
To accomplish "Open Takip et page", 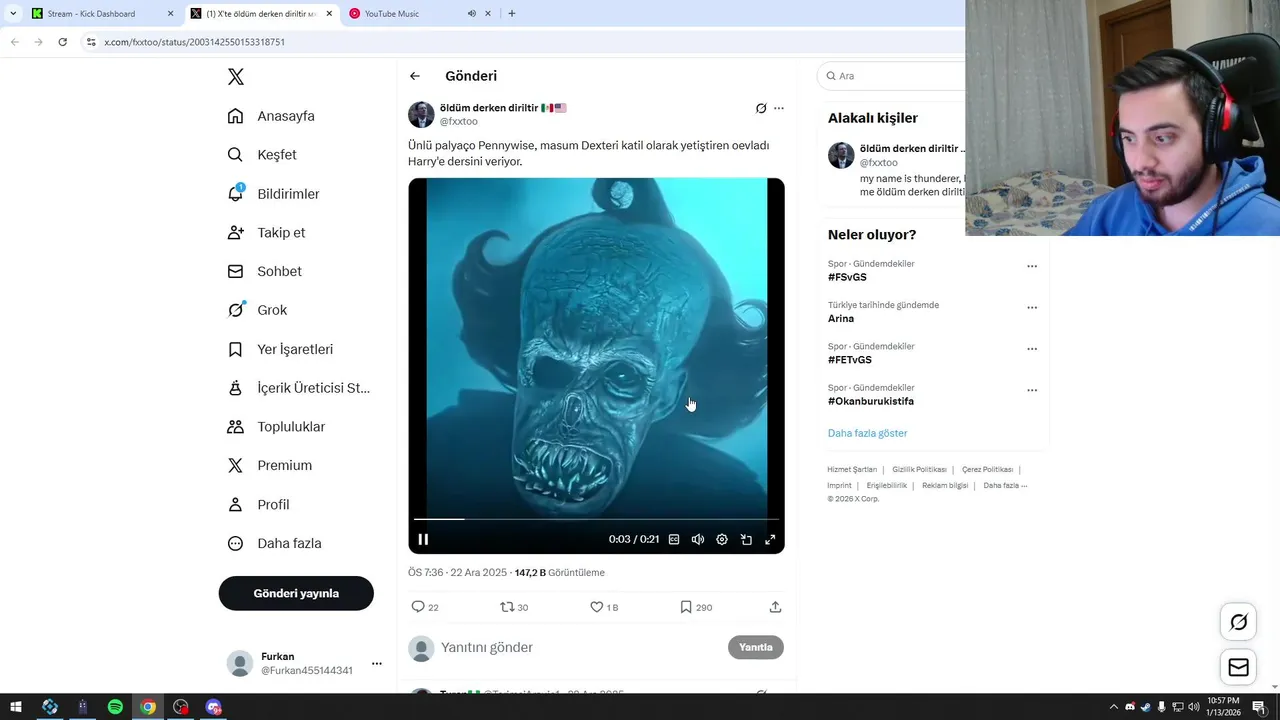I will point(266,232).
